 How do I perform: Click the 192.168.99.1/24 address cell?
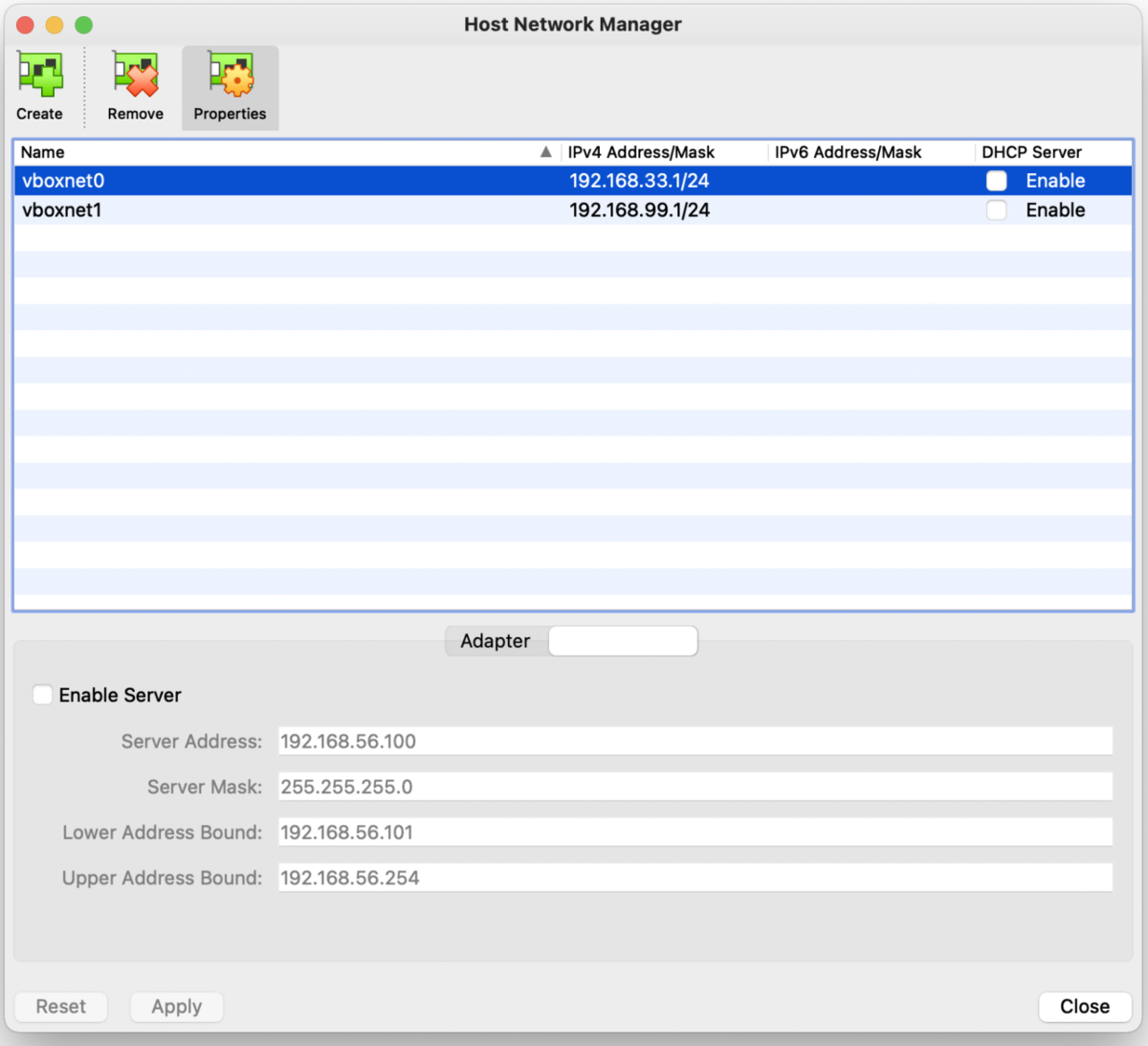[x=640, y=211]
